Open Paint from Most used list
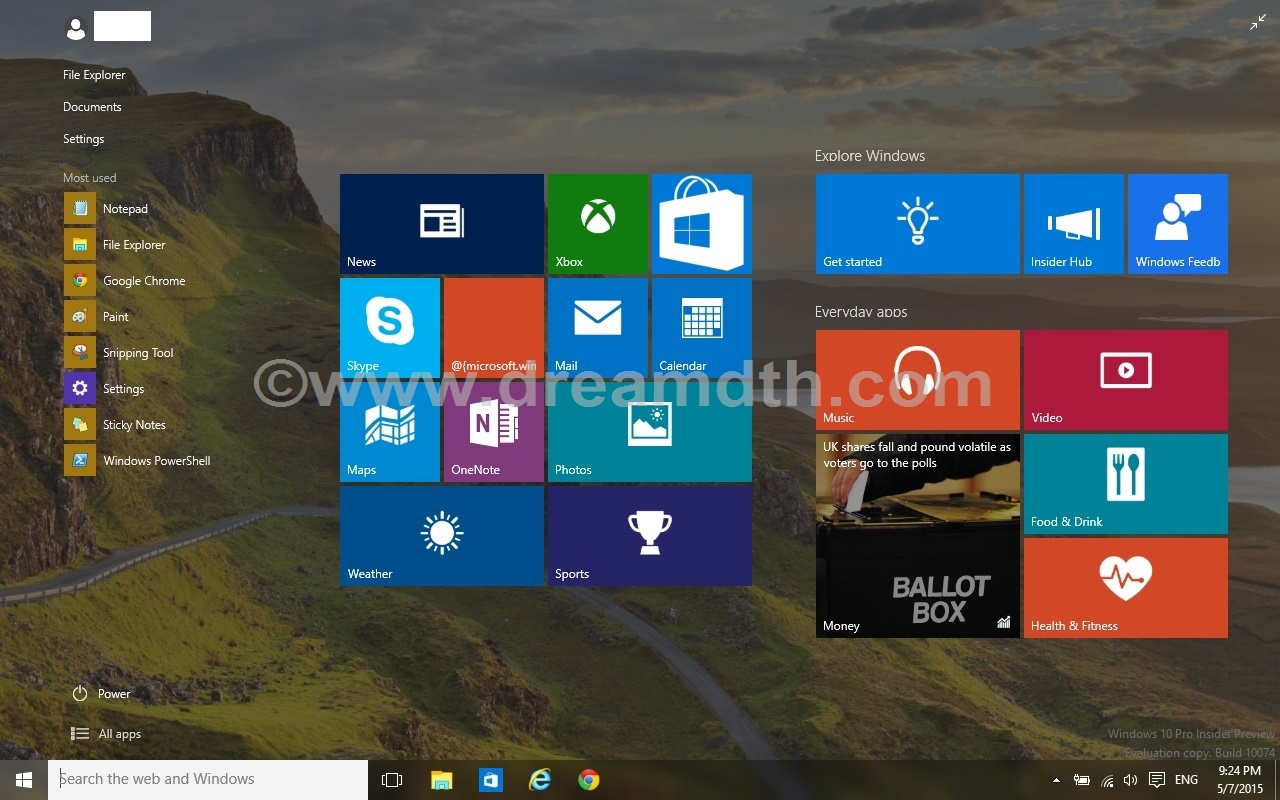The width and height of the screenshot is (1280, 800). [96, 317]
